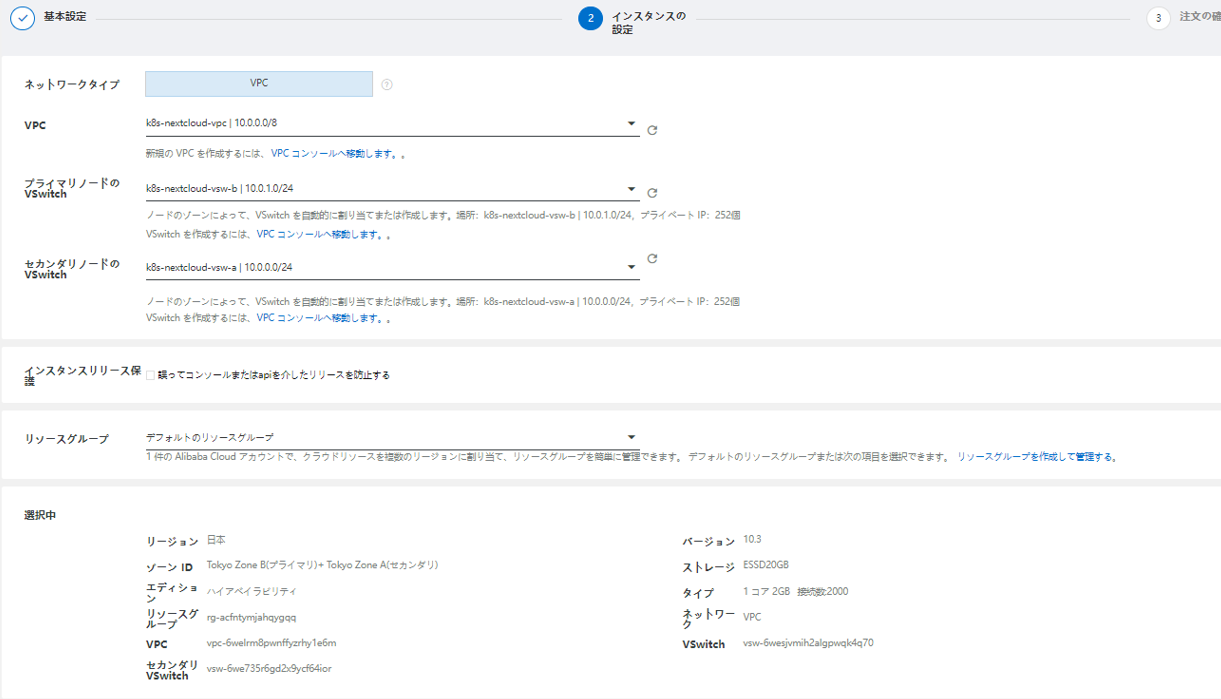Click the edition value ハイアベイラビリティ
Viewport: 1221px width, 699px height.
252,591
